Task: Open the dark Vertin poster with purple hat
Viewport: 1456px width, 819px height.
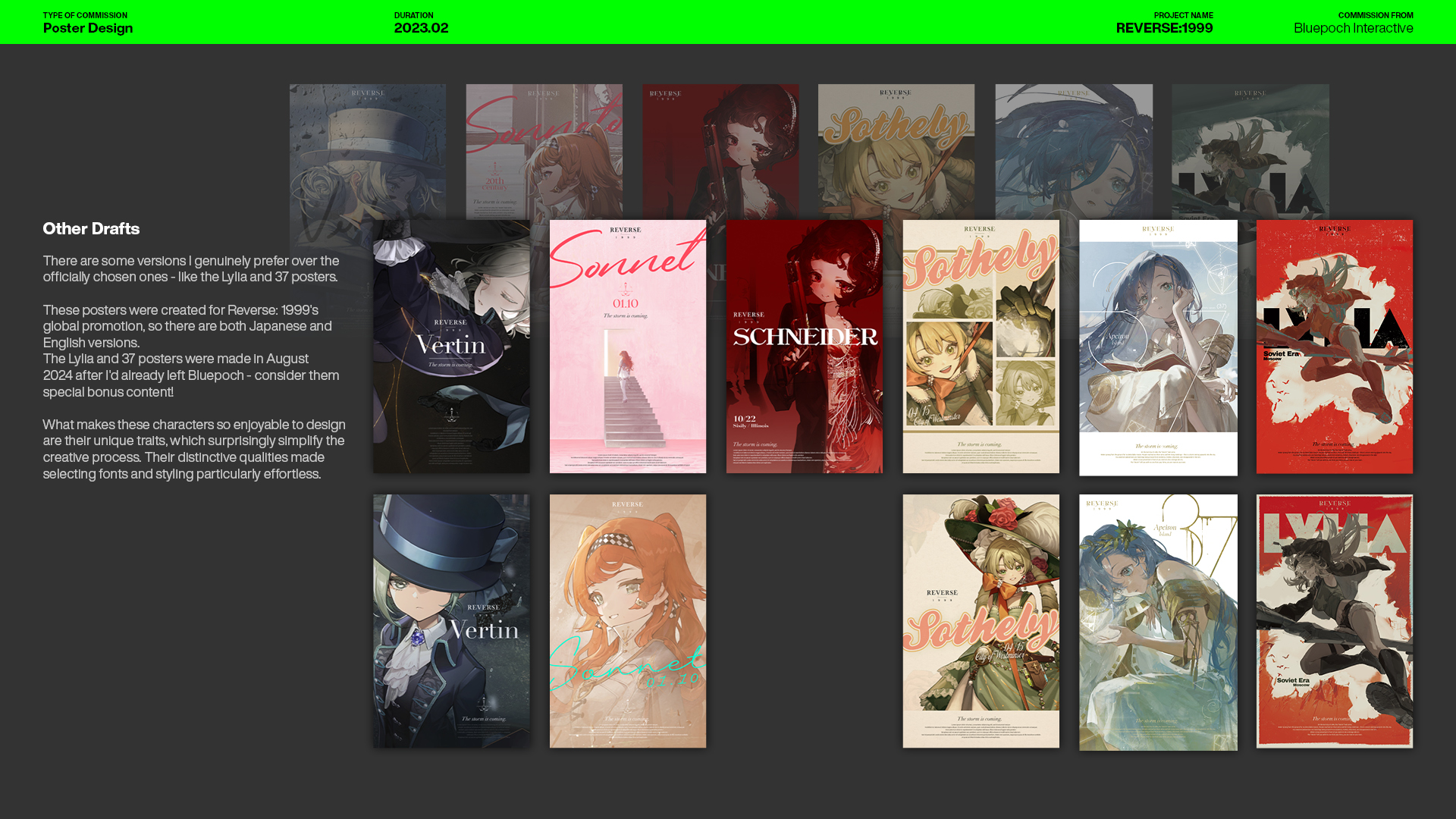Action: [451, 347]
